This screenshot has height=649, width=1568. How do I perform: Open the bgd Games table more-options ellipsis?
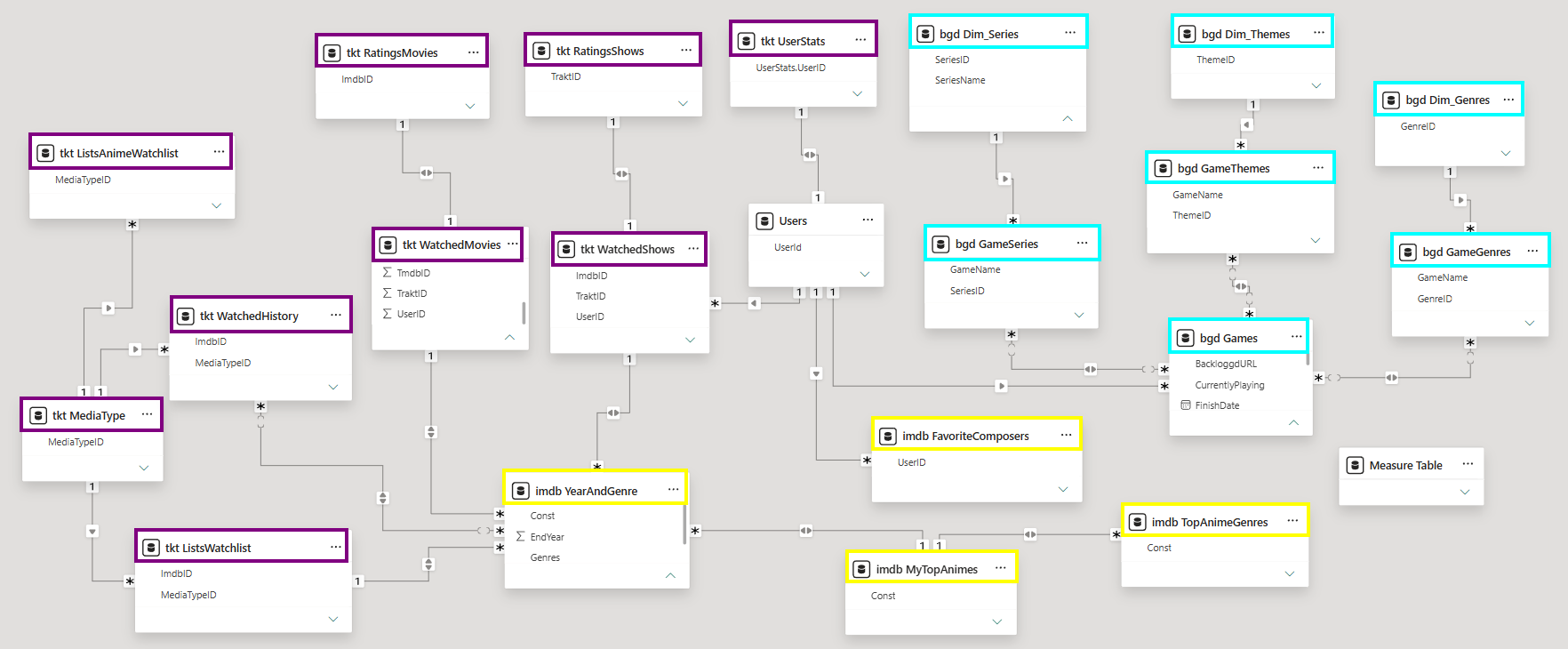tap(1297, 337)
